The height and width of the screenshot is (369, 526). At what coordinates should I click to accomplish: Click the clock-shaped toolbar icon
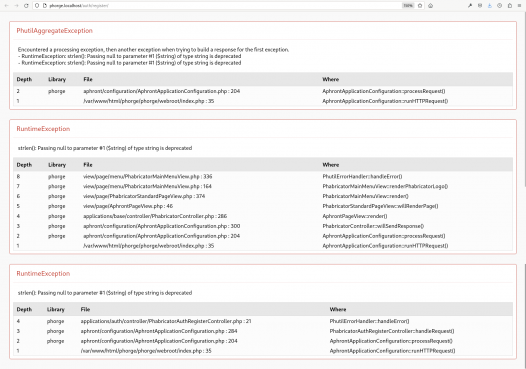pyautogui.click(x=499, y=6)
